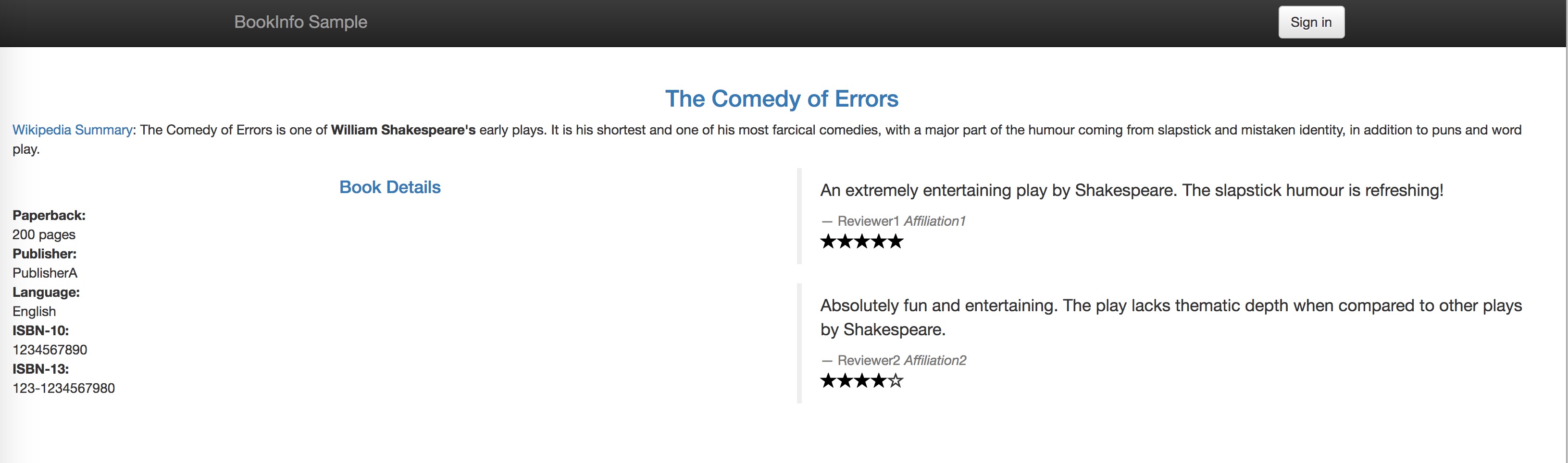Image resolution: width=1568 pixels, height=463 pixels.
Task: Click the fourth star in Reviewer2's rating
Action: click(x=879, y=381)
